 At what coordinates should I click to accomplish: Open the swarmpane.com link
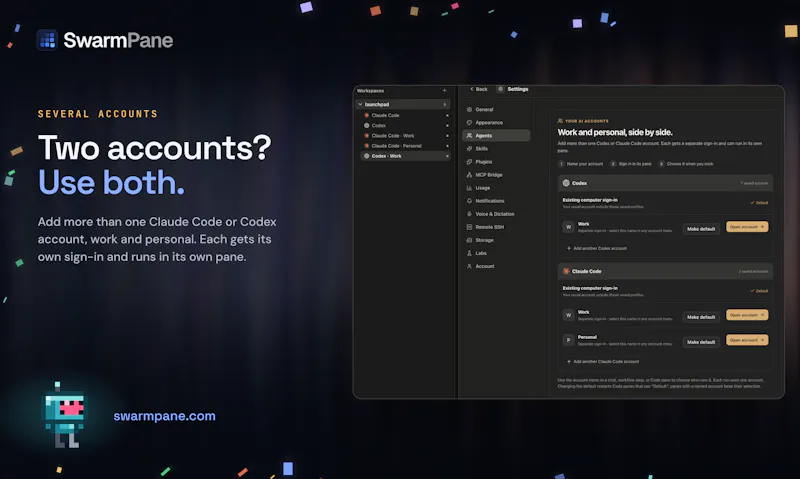164,416
